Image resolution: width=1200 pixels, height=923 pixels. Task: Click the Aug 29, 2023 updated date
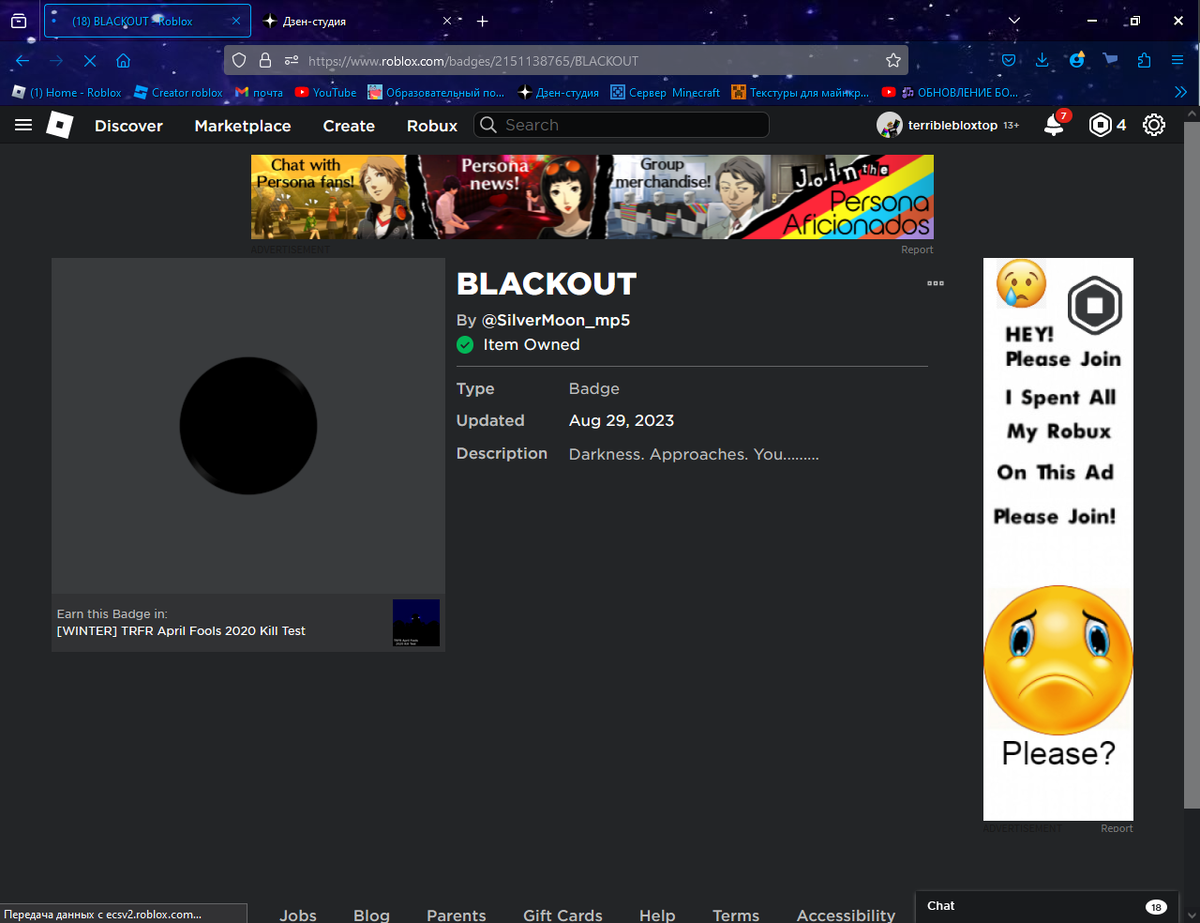[621, 421]
